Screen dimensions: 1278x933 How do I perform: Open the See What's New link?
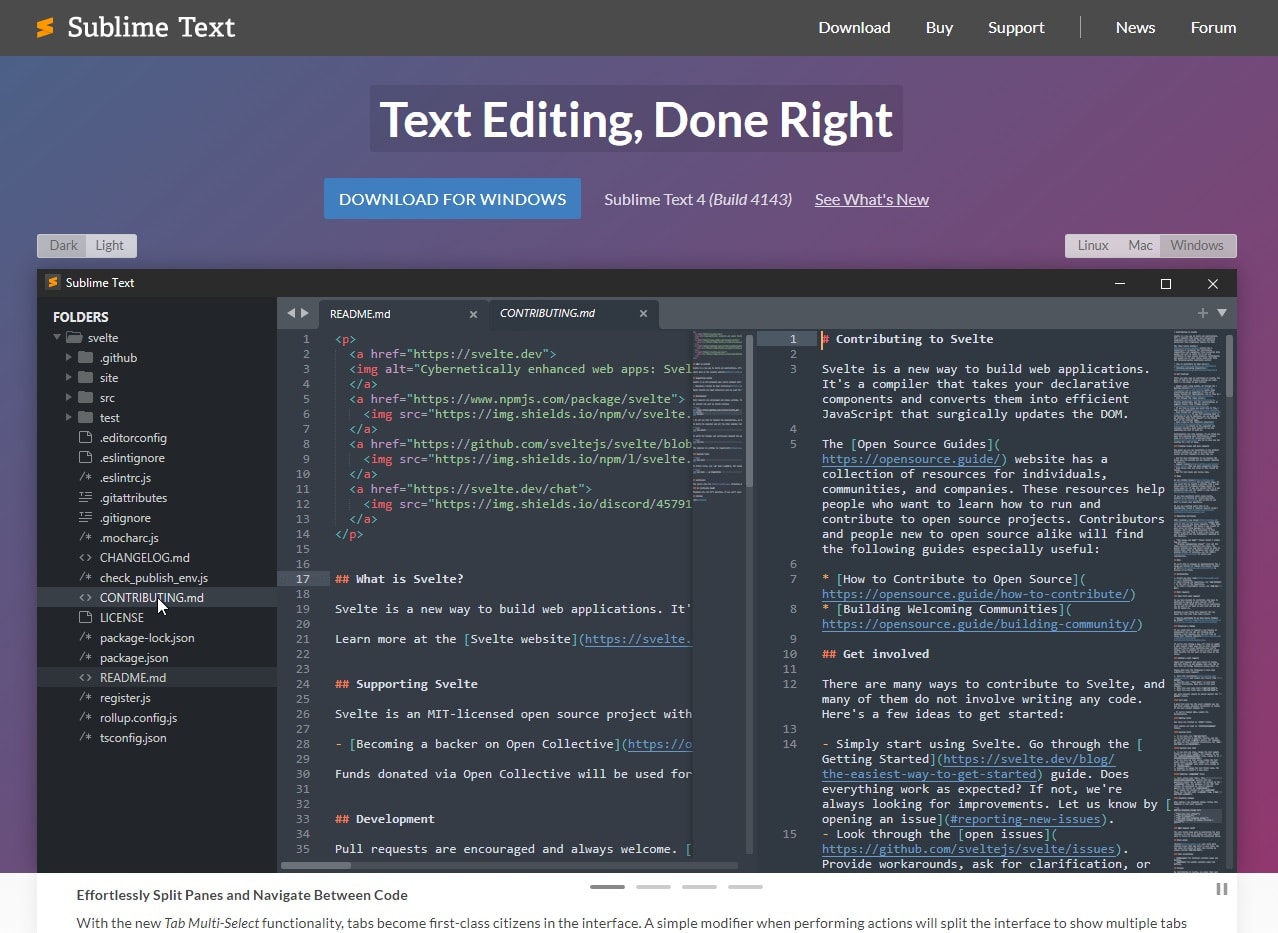871,200
